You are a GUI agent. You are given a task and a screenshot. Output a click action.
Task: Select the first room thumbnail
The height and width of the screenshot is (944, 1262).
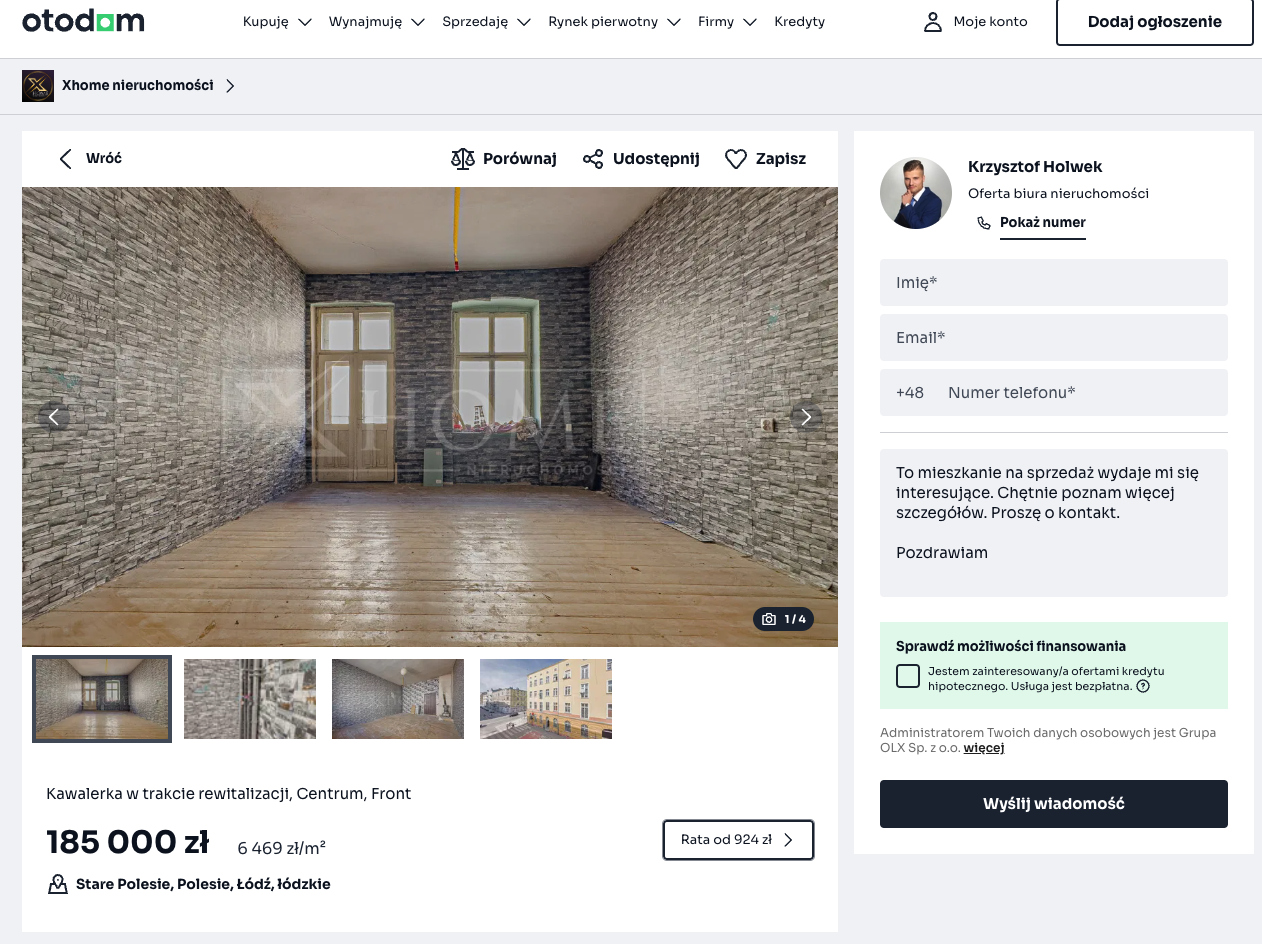pyautogui.click(x=102, y=699)
